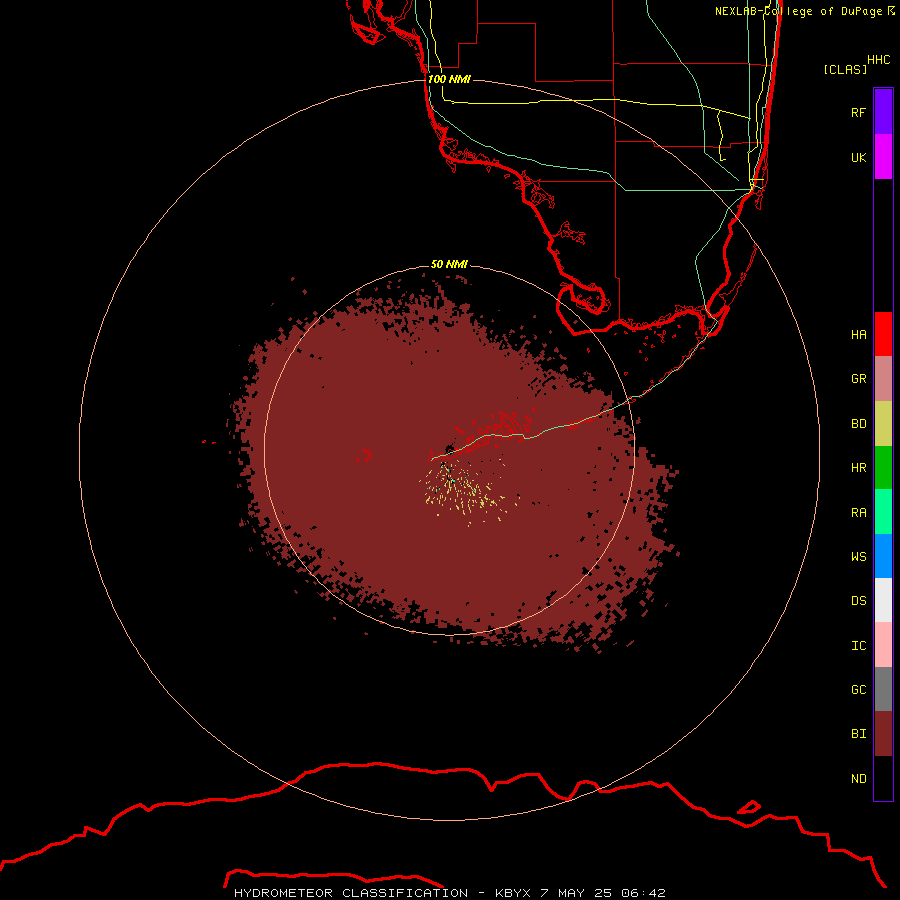Click the UK magenta color swatch
900x900 pixels.
click(883, 157)
